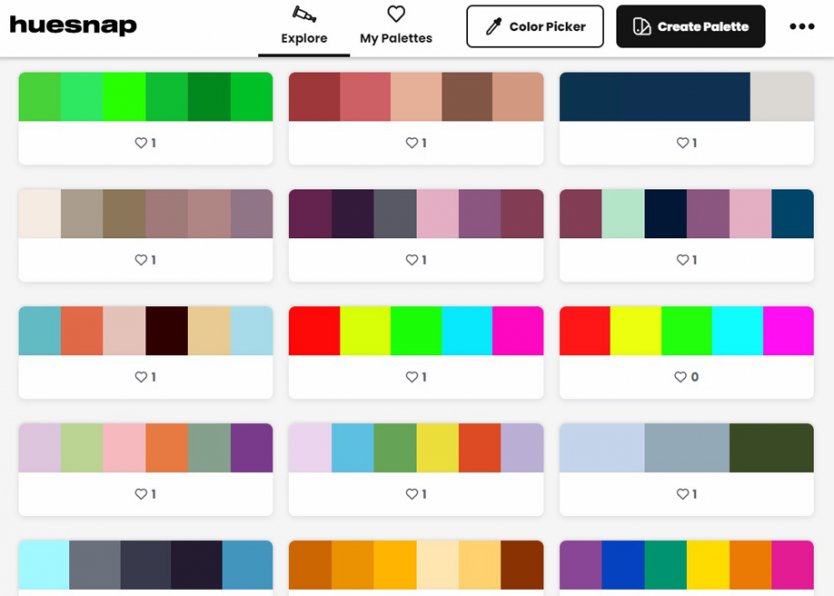Open the three-dot more options menu
The width and height of the screenshot is (834, 596).
[802, 27]
